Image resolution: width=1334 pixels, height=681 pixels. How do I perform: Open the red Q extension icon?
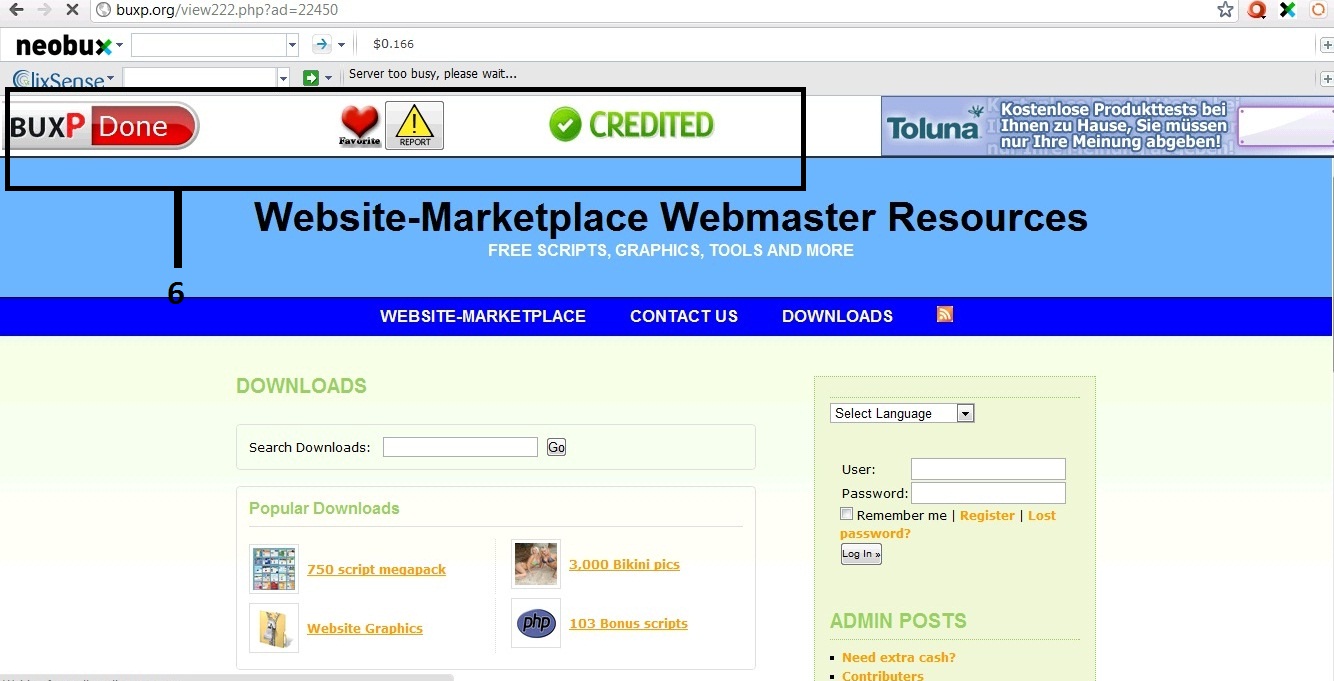pos(1257,10)
